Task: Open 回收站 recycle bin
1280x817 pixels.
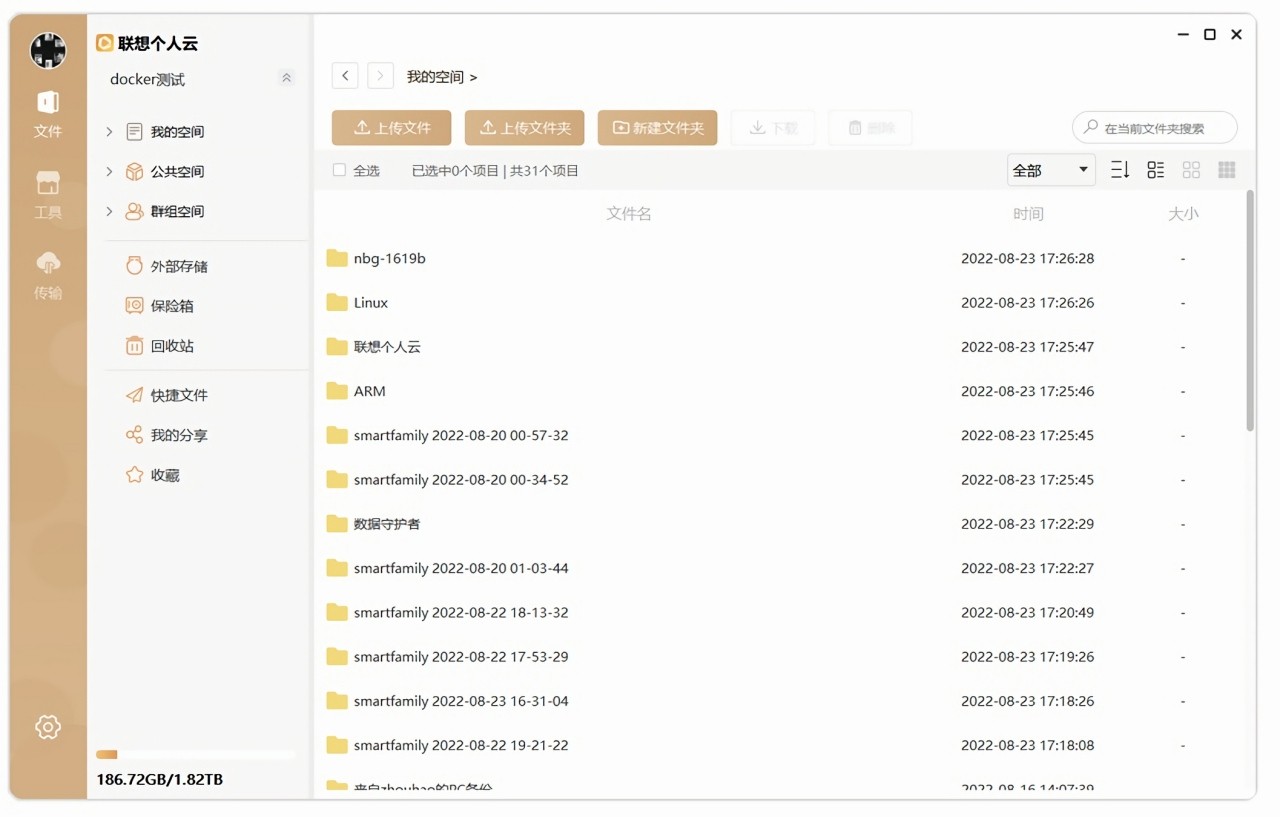Action: (x=171, y=346)
